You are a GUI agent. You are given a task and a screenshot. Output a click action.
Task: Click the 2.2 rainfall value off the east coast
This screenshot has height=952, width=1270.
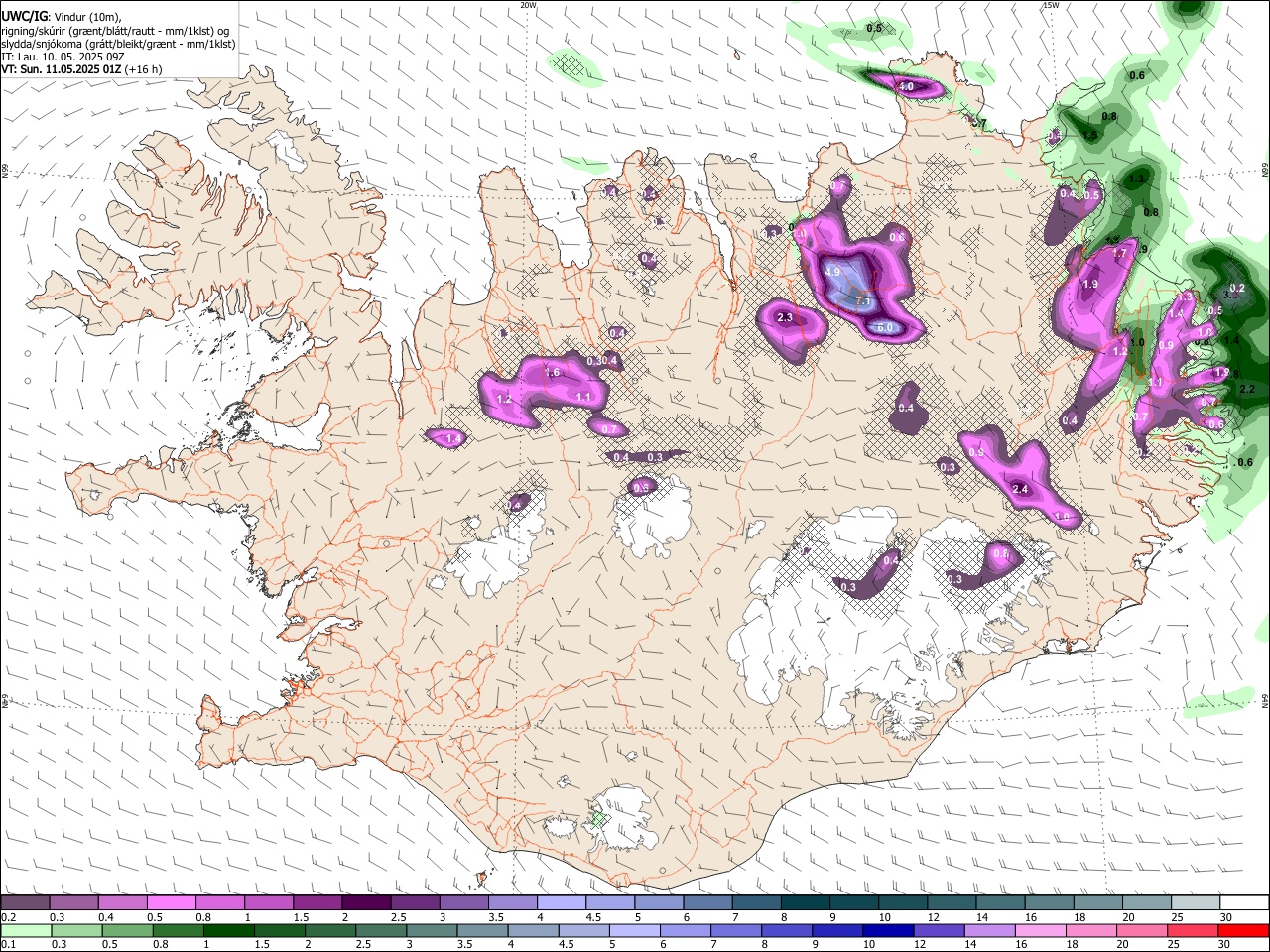click(x=1248, y=390)
